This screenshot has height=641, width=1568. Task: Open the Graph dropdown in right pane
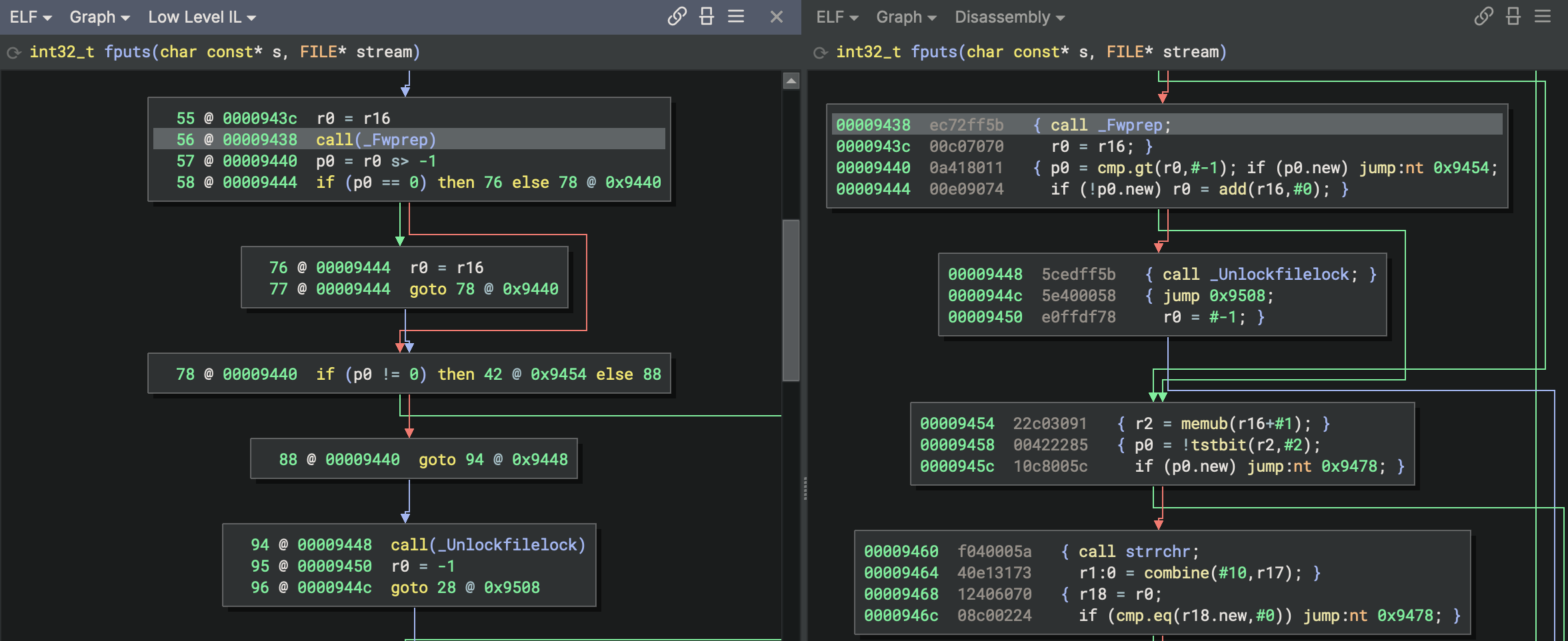coord(906,17)
